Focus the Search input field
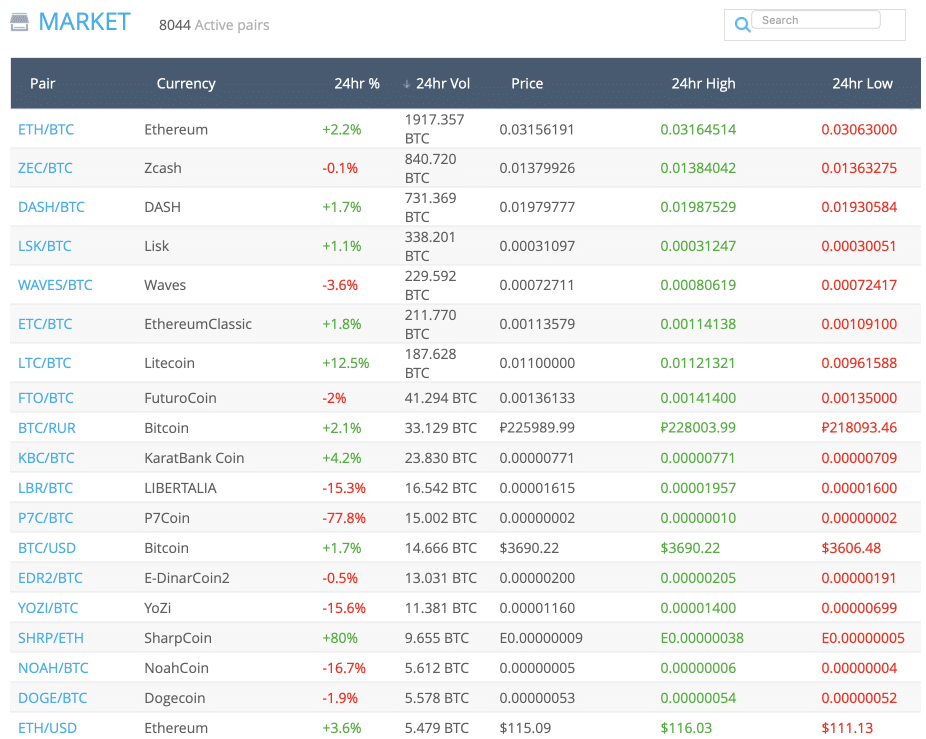This screenshot has width=926, height=739. 816,20
